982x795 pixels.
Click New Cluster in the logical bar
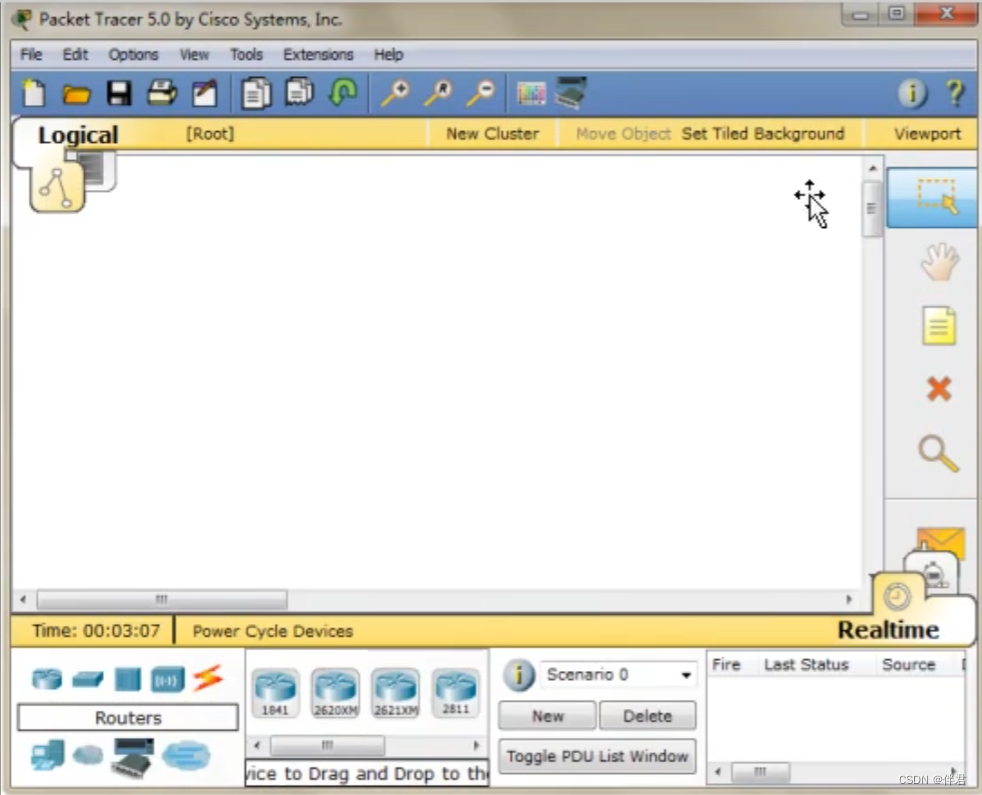[x=492, y=133]
